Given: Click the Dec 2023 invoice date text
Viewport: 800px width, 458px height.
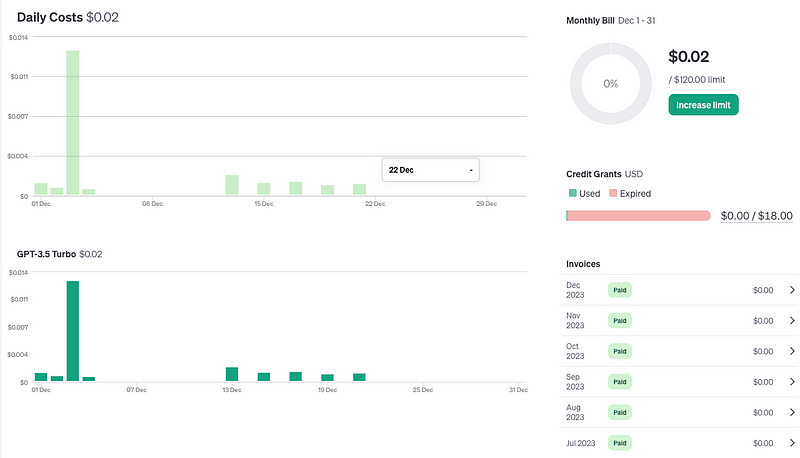Looking at the screenshot, I should [575, 290].
